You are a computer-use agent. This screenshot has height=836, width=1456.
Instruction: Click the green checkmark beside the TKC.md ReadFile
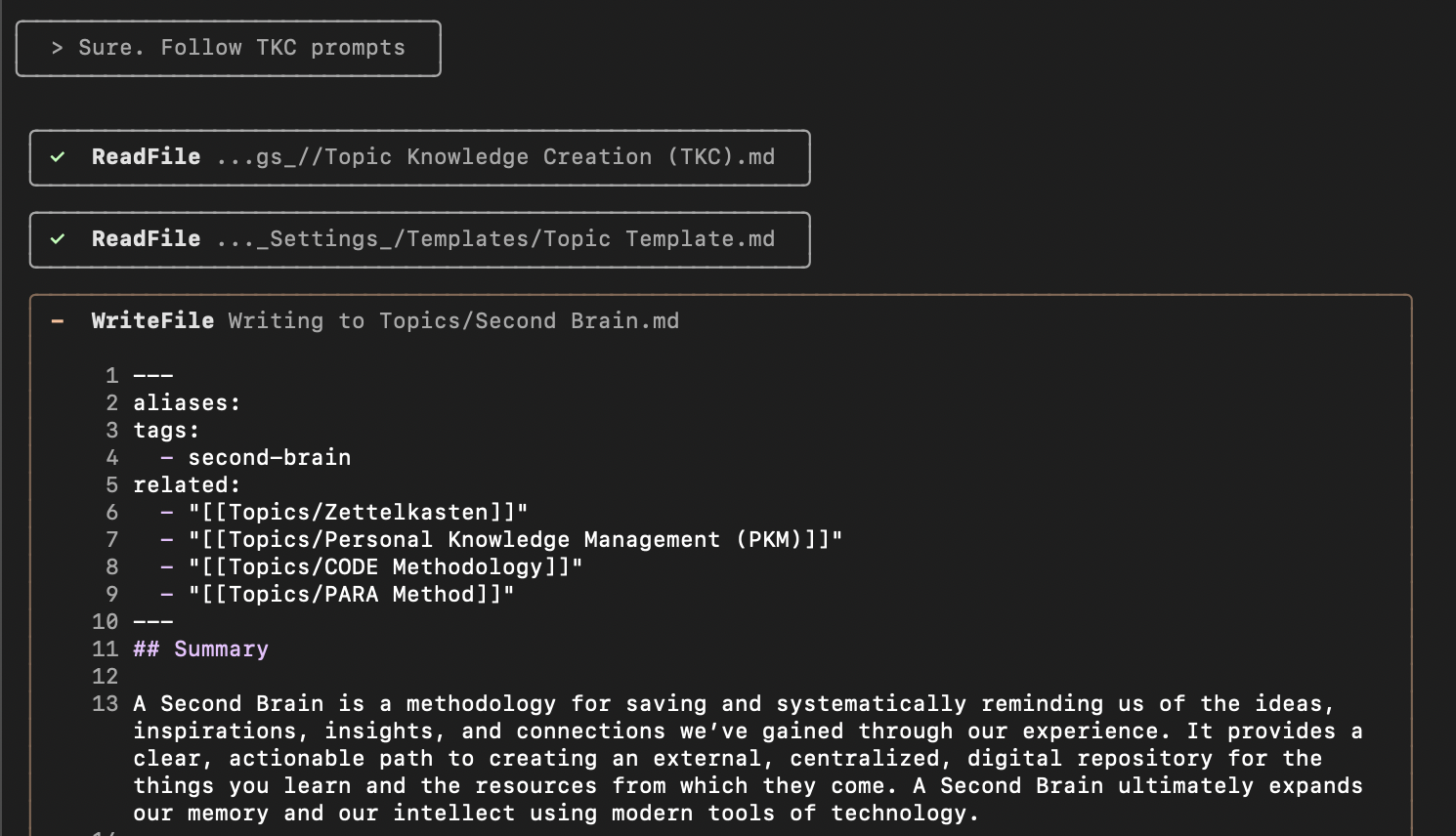pos(59,157)
